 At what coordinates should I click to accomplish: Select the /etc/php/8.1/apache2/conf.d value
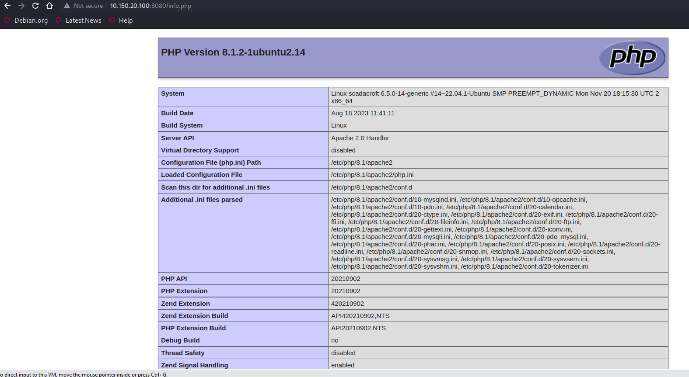pos(371,187)
